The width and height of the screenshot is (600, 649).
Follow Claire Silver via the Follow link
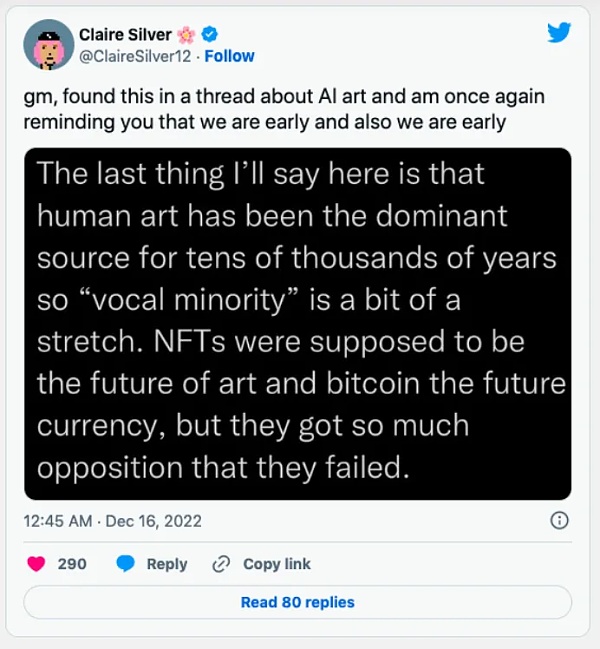click(230, 56)
